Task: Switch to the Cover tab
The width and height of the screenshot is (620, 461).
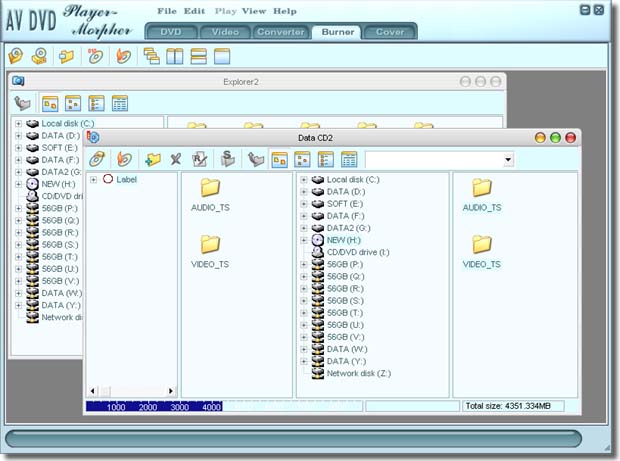Action: point(390,32)
